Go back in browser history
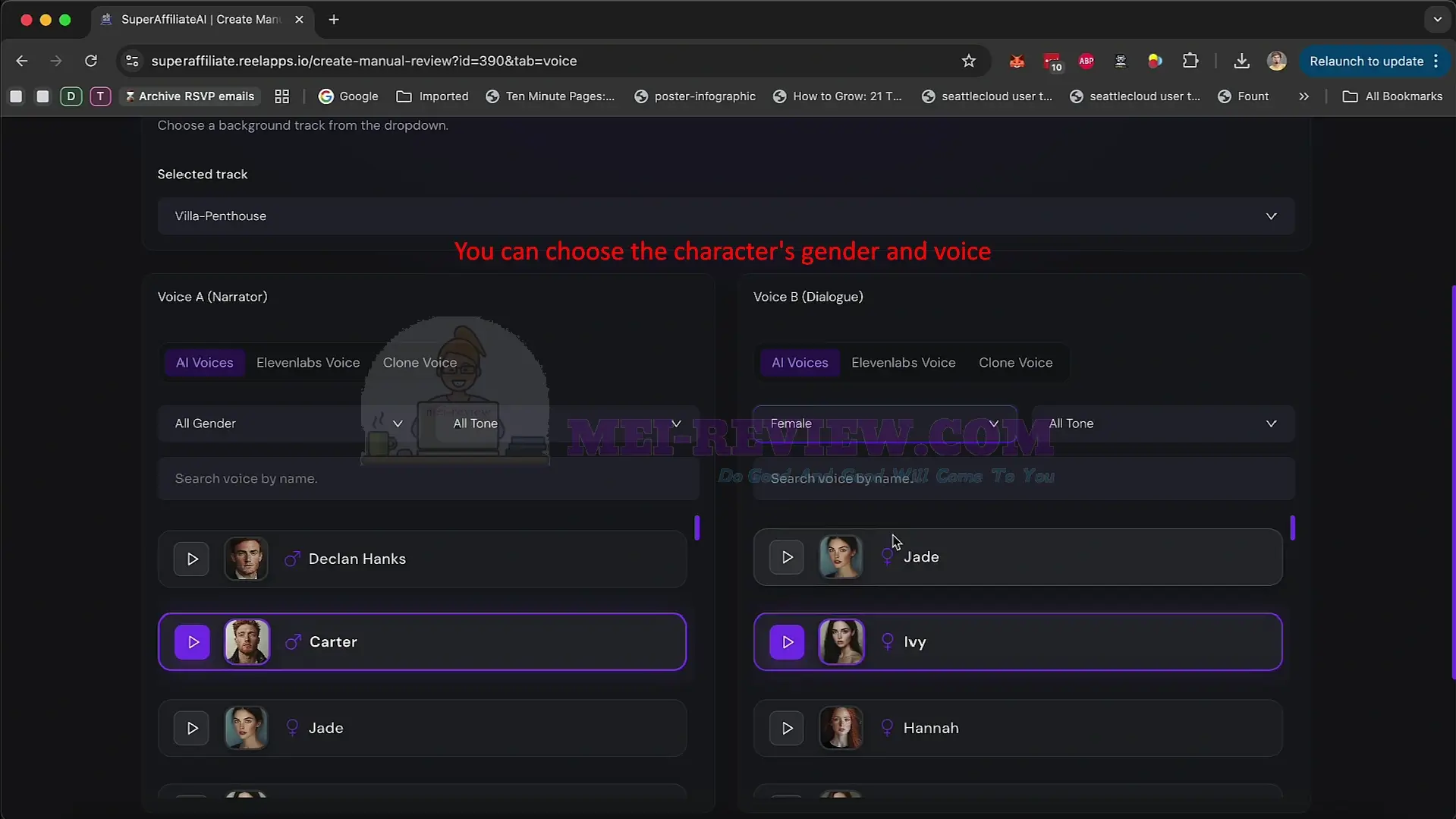This screenshot has width=1456, height=819. pyautogui.click(x=21, y=61)
